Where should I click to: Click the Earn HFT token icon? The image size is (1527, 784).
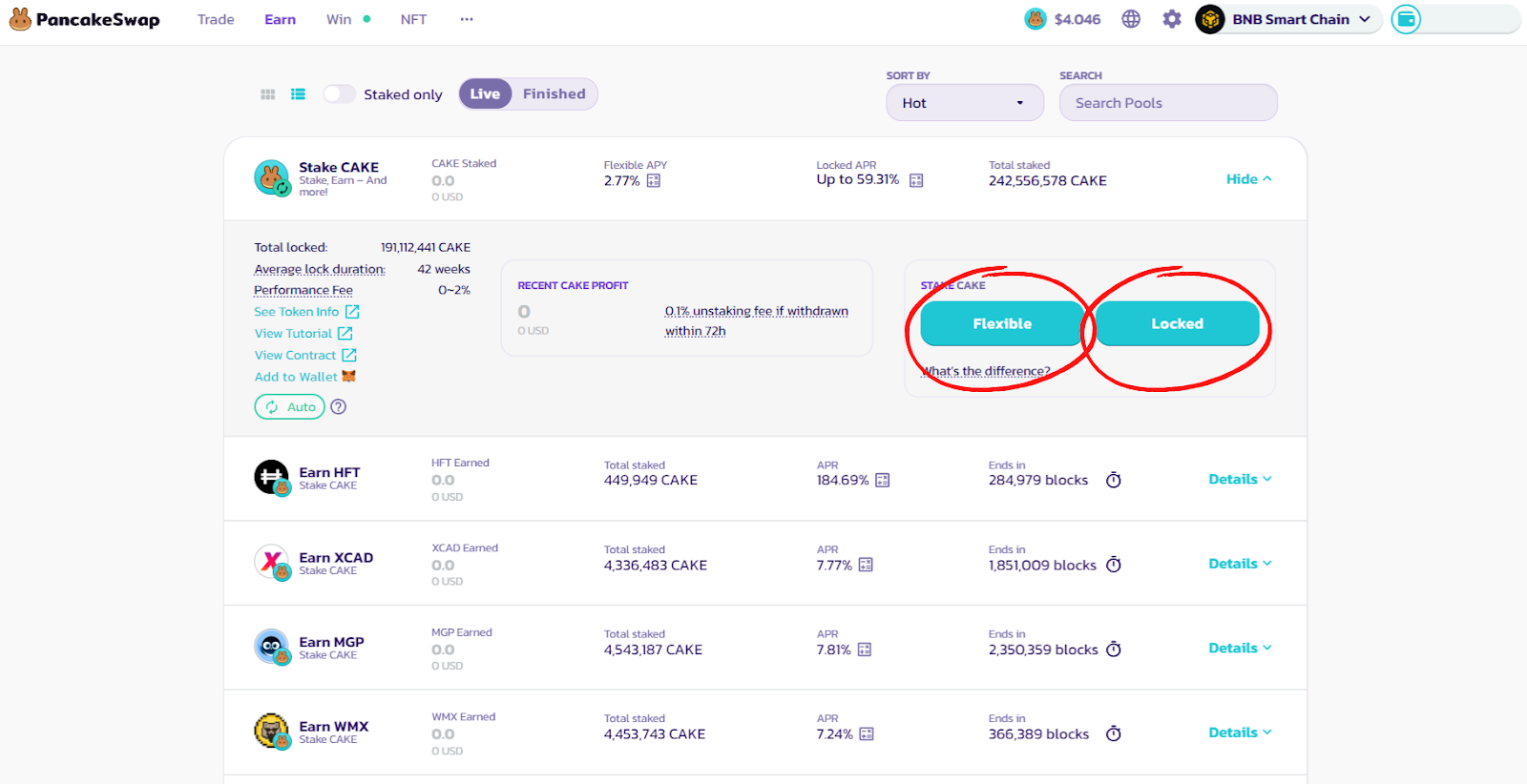(x=272, y=477)
